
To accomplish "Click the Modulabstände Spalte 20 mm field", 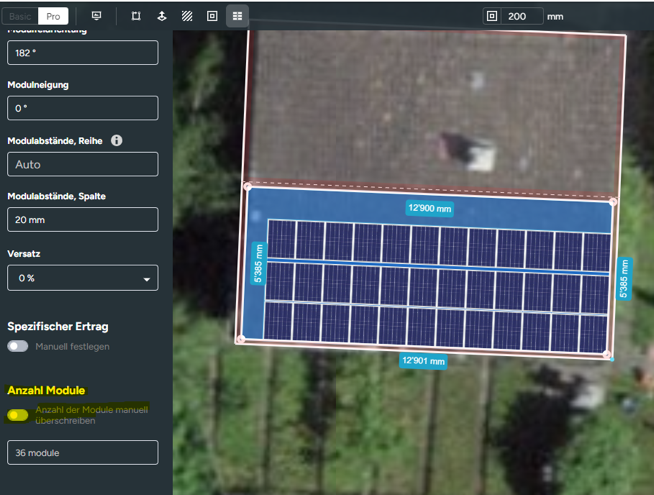I will click(x=82, y=220).
